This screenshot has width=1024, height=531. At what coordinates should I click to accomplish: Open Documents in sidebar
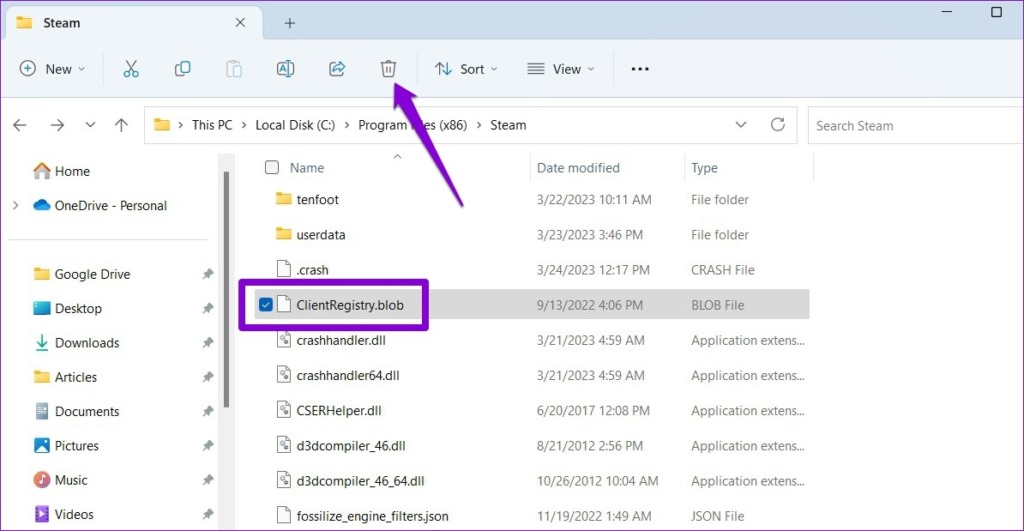pyautogui.click(x=87, y=411)
